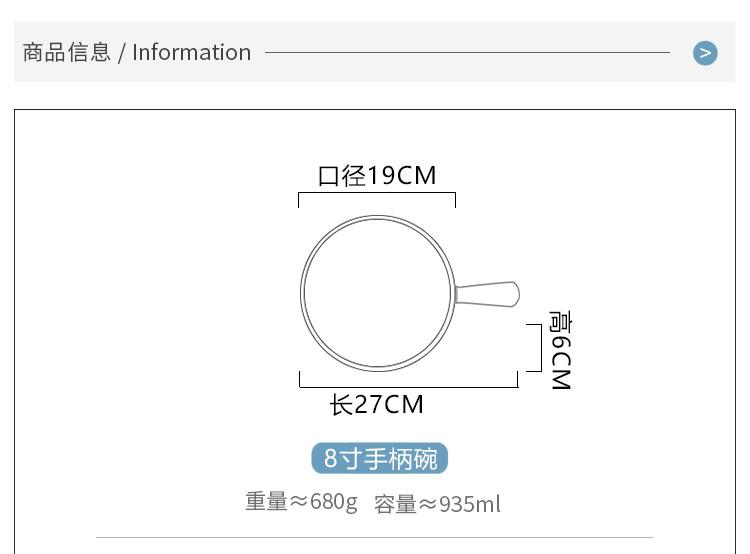Click the word Information in the header

(x=191, y=53)
